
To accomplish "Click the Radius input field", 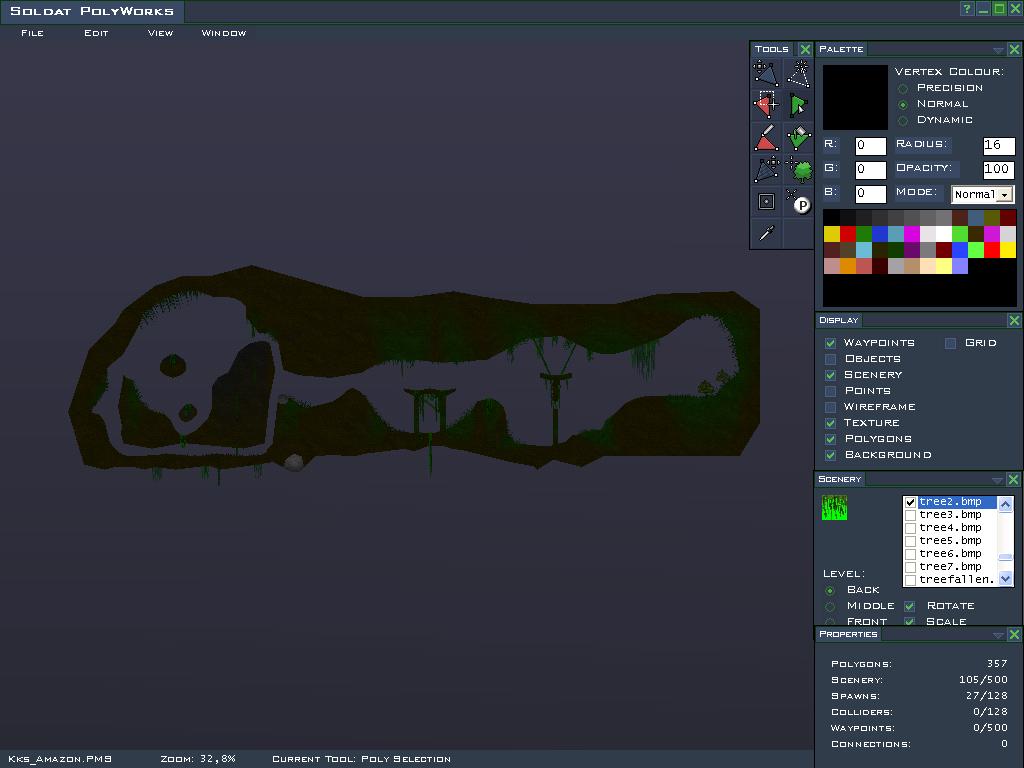I will 998,146.
